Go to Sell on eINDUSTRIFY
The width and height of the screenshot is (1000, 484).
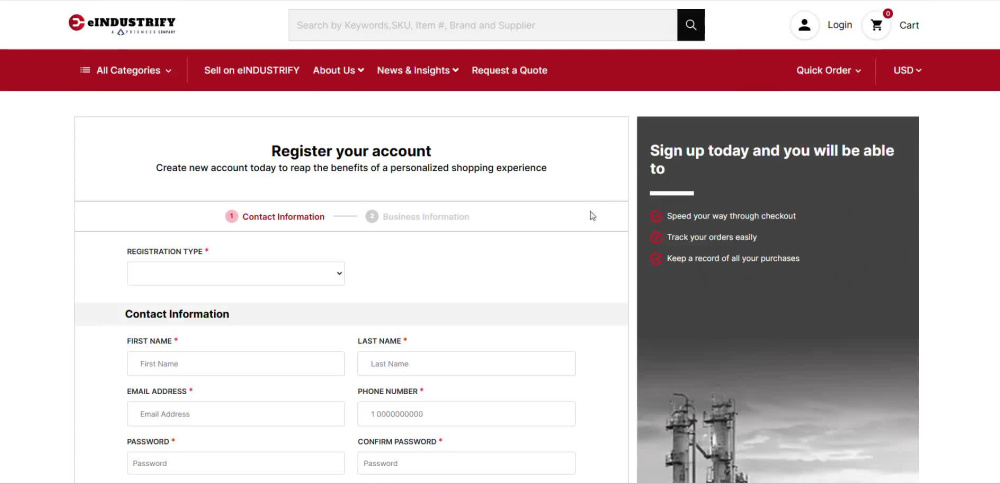point(251,70)
